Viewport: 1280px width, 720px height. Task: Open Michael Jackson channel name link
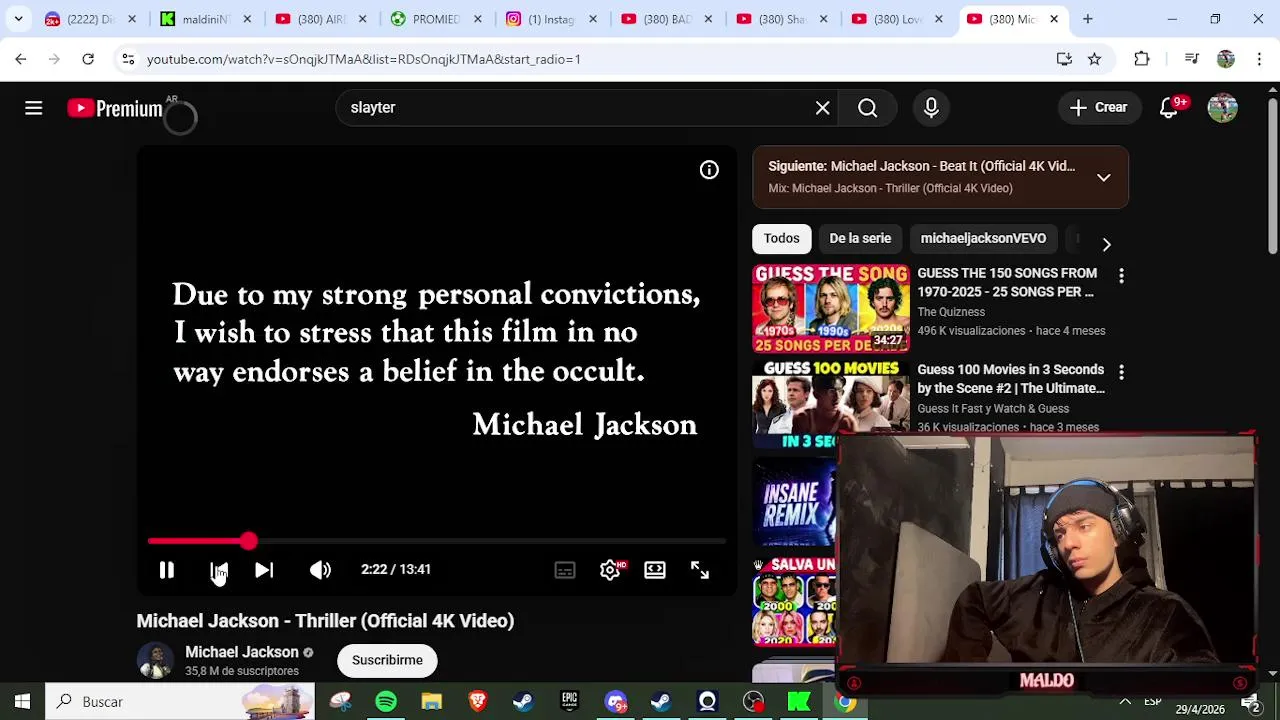242,652
